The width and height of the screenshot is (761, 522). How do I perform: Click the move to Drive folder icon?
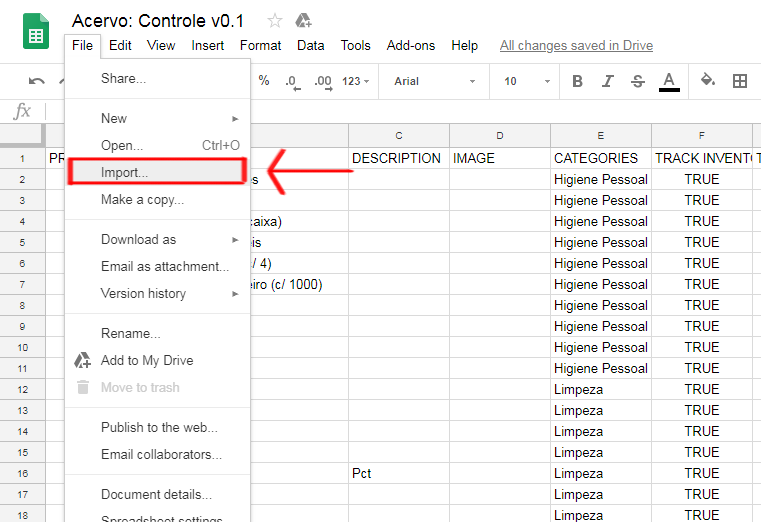point(303,21)
